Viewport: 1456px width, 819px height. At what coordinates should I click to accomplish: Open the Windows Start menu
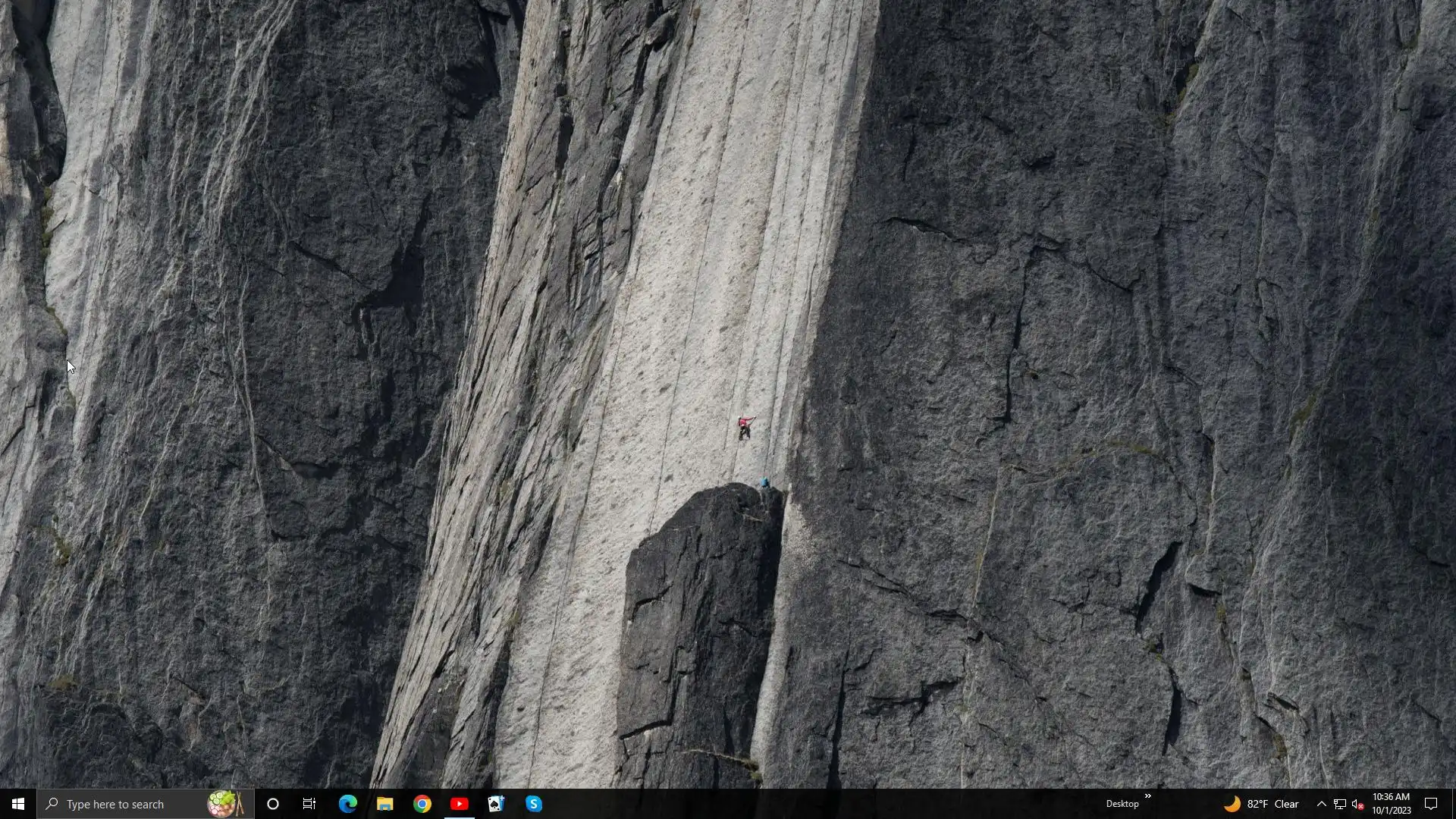17,804
